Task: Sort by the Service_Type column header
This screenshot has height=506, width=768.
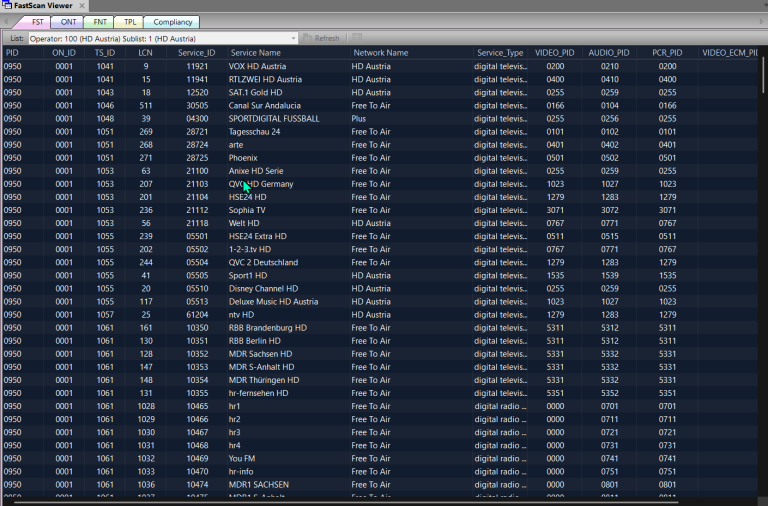Action: point(500,52)
